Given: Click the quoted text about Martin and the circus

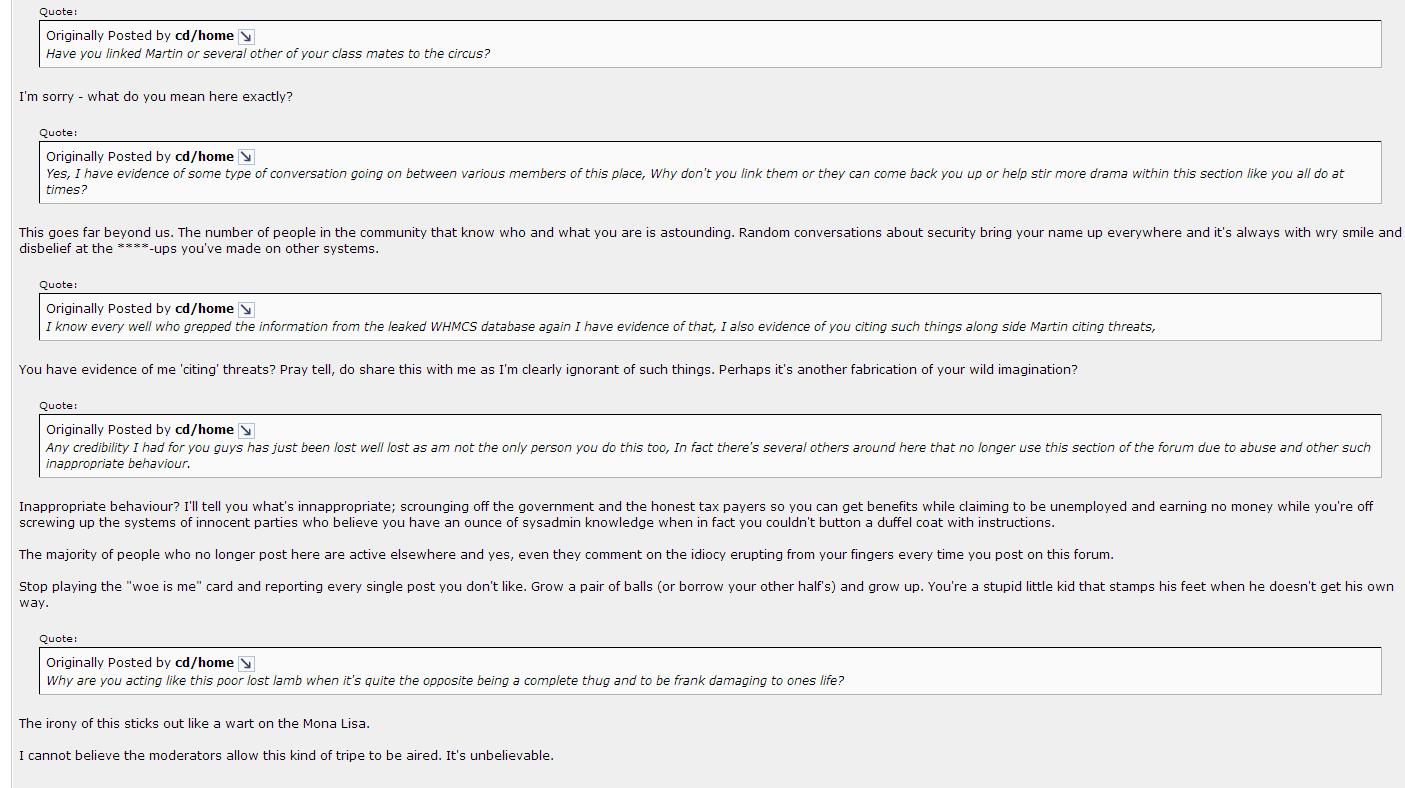Looking at the screenshot, I should point(268,54).
